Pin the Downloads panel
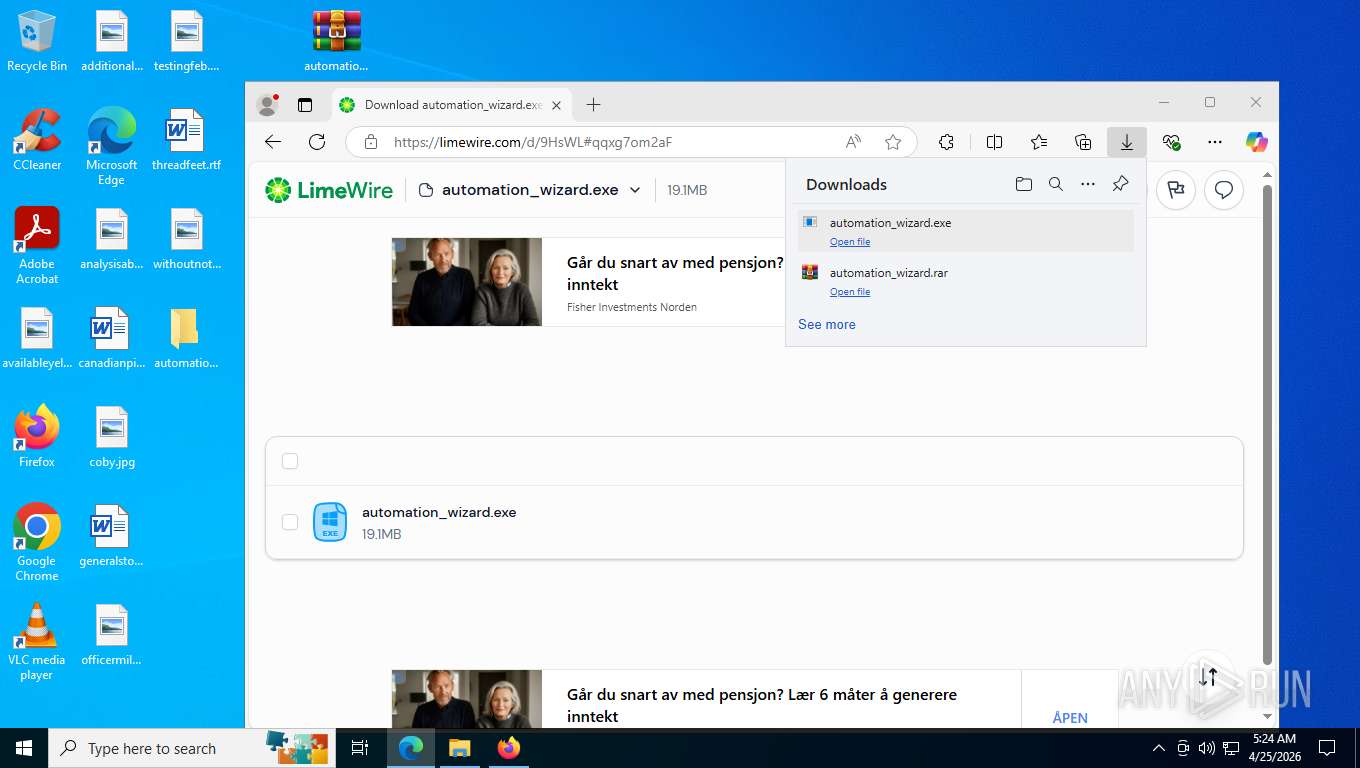 [x=1120, y=184]
